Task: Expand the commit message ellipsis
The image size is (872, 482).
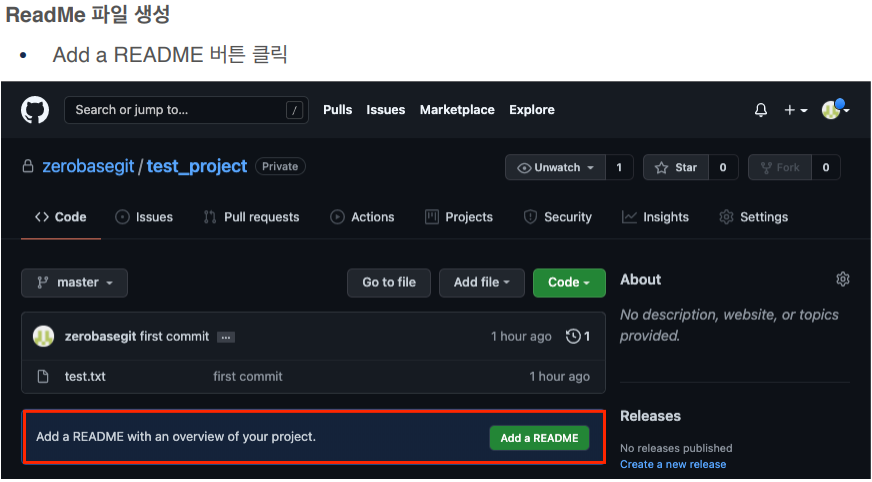Action: [226, 337]
